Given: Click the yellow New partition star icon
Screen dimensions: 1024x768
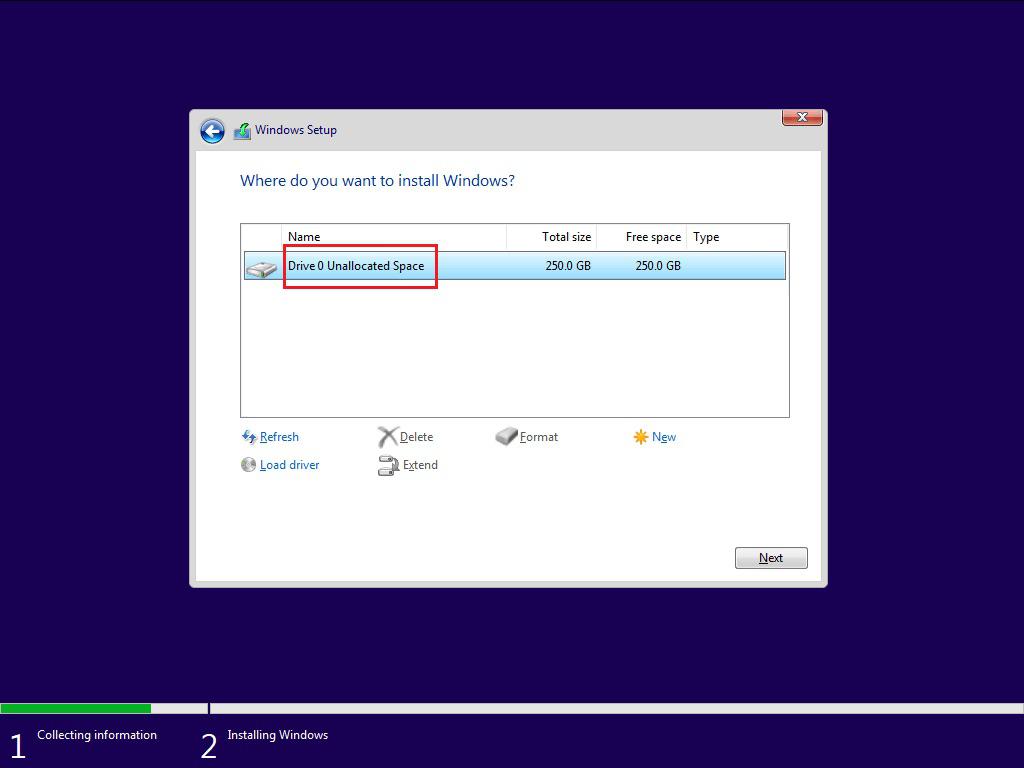Looking at the screenshot, I should tap(641, 436).
